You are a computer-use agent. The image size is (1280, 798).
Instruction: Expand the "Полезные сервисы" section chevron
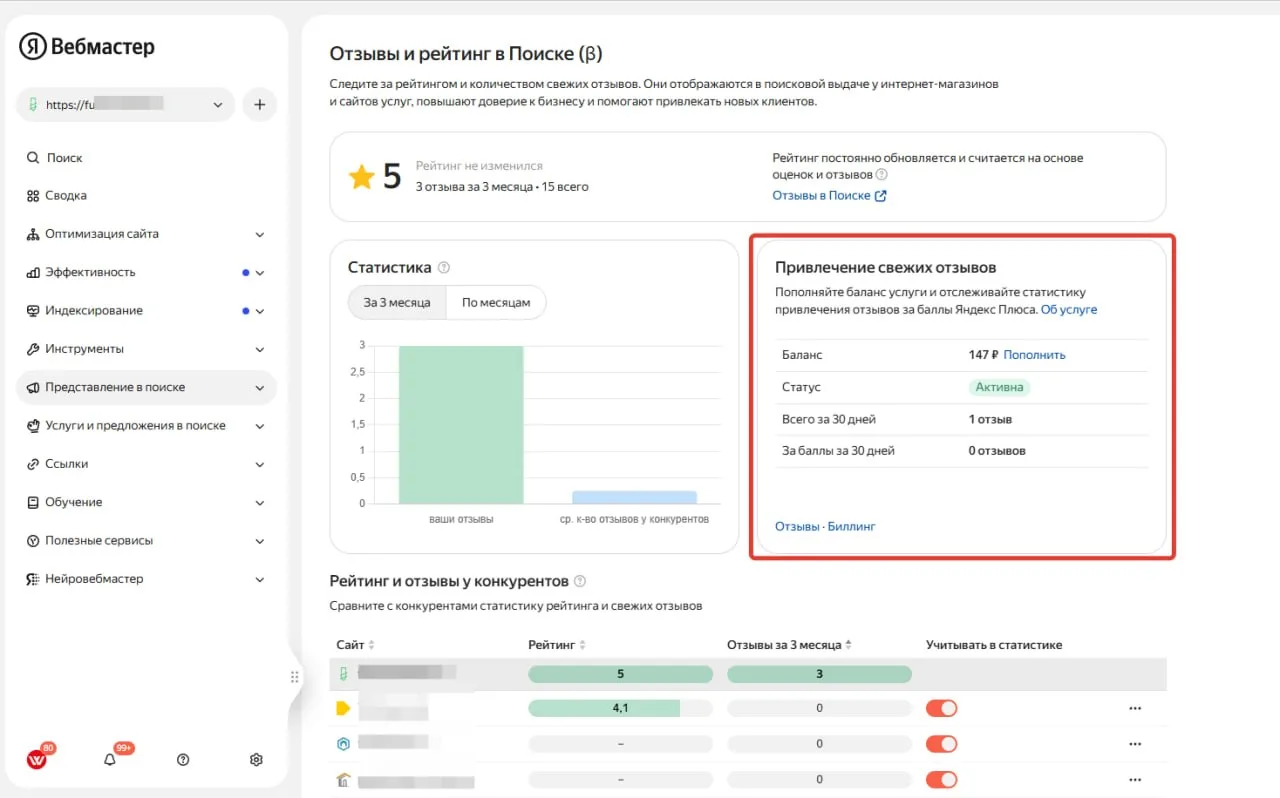tap(260, 541)
